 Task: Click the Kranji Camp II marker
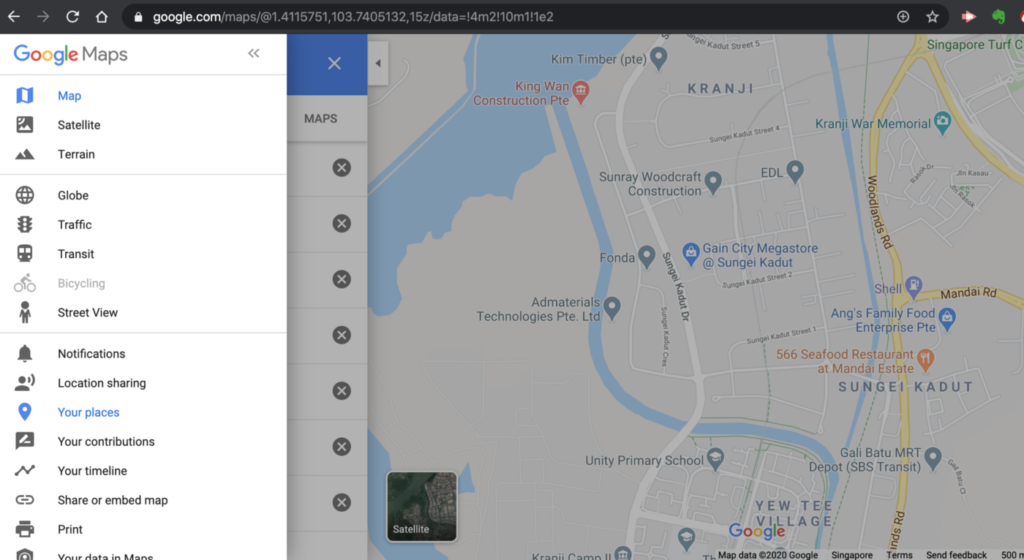click(x=622, y=553)
